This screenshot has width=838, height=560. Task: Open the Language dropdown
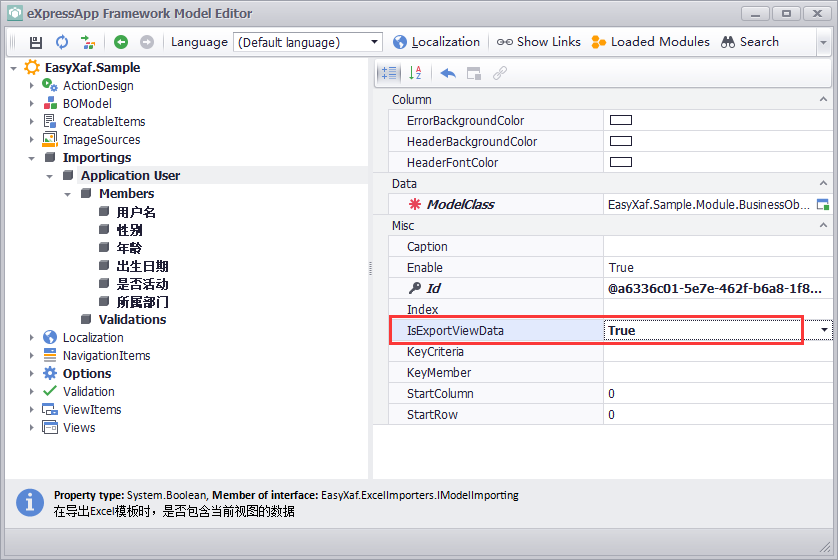pos(375,42)
